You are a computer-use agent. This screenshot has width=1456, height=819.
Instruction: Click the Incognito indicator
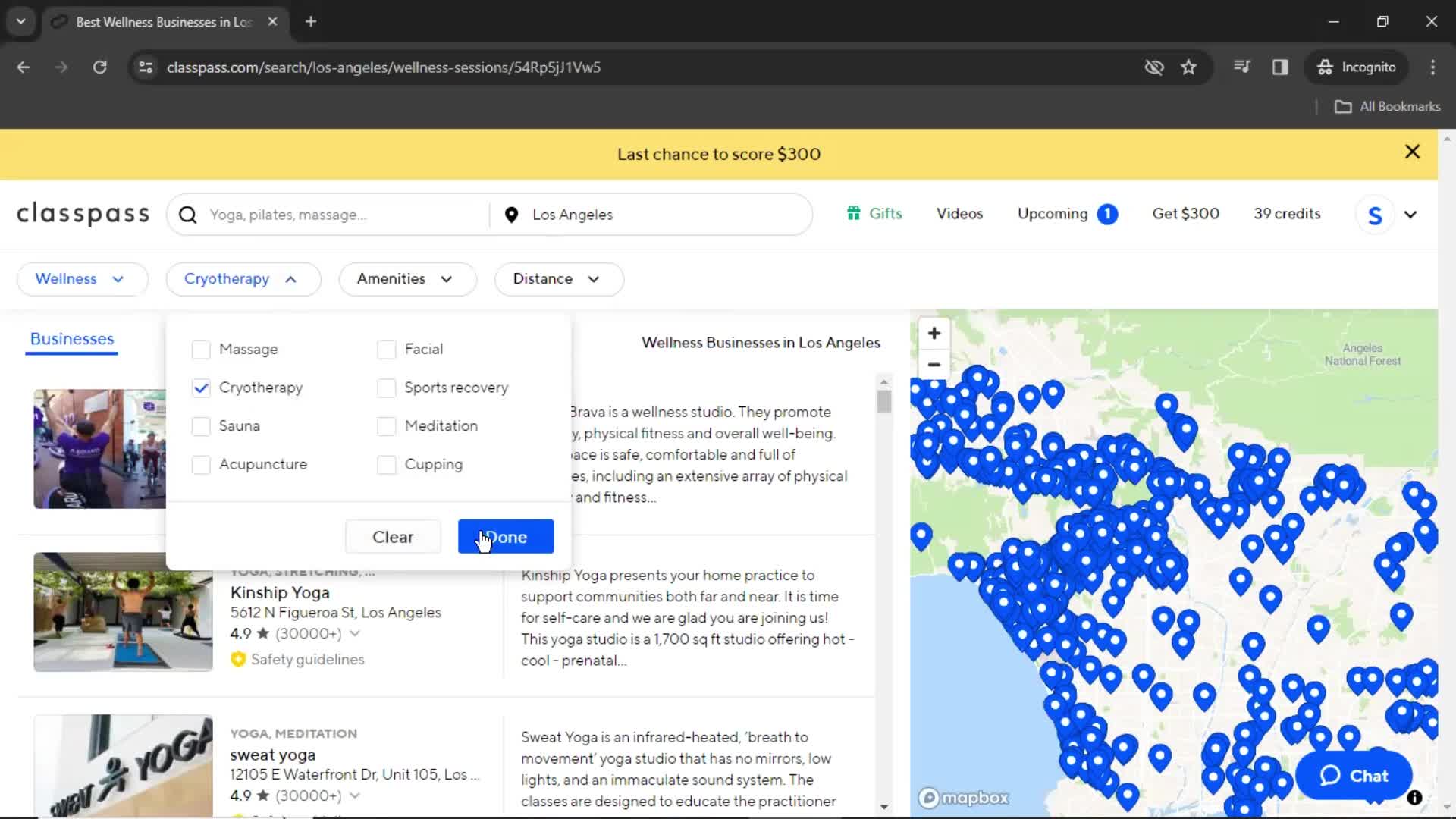(1357, 67)
